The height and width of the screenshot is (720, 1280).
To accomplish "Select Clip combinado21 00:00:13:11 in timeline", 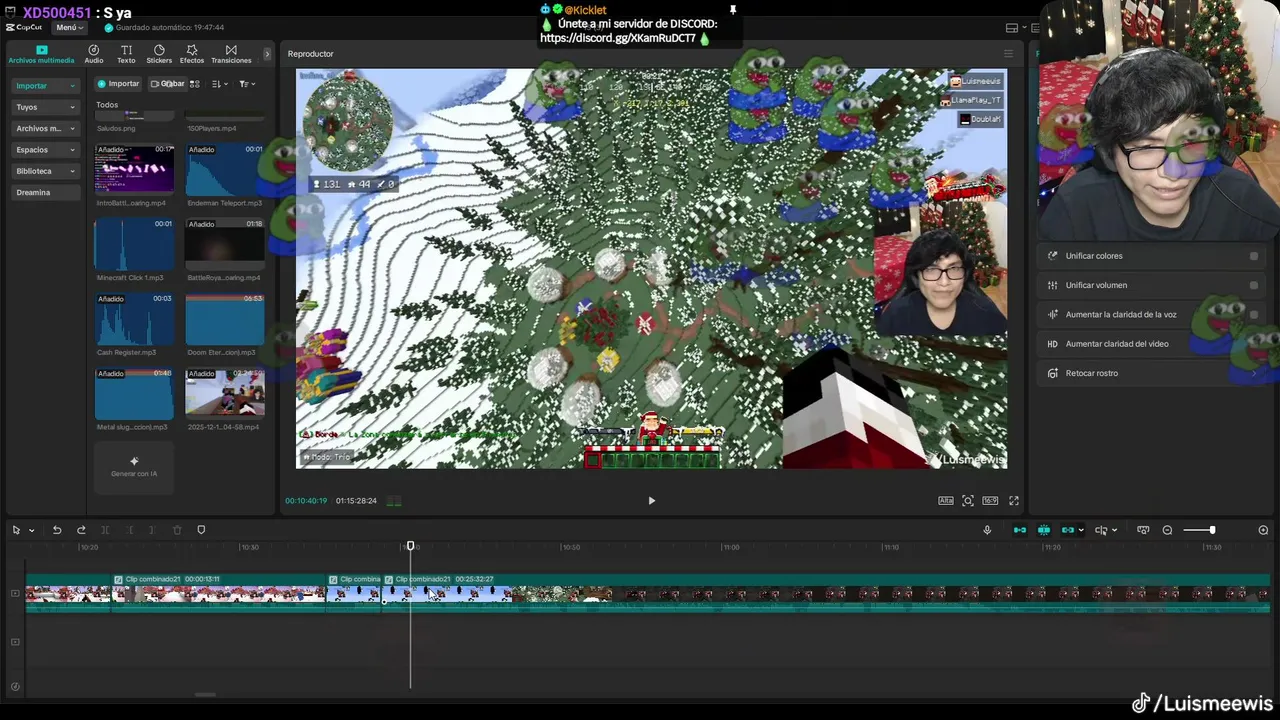I will (x=219, y=591).
